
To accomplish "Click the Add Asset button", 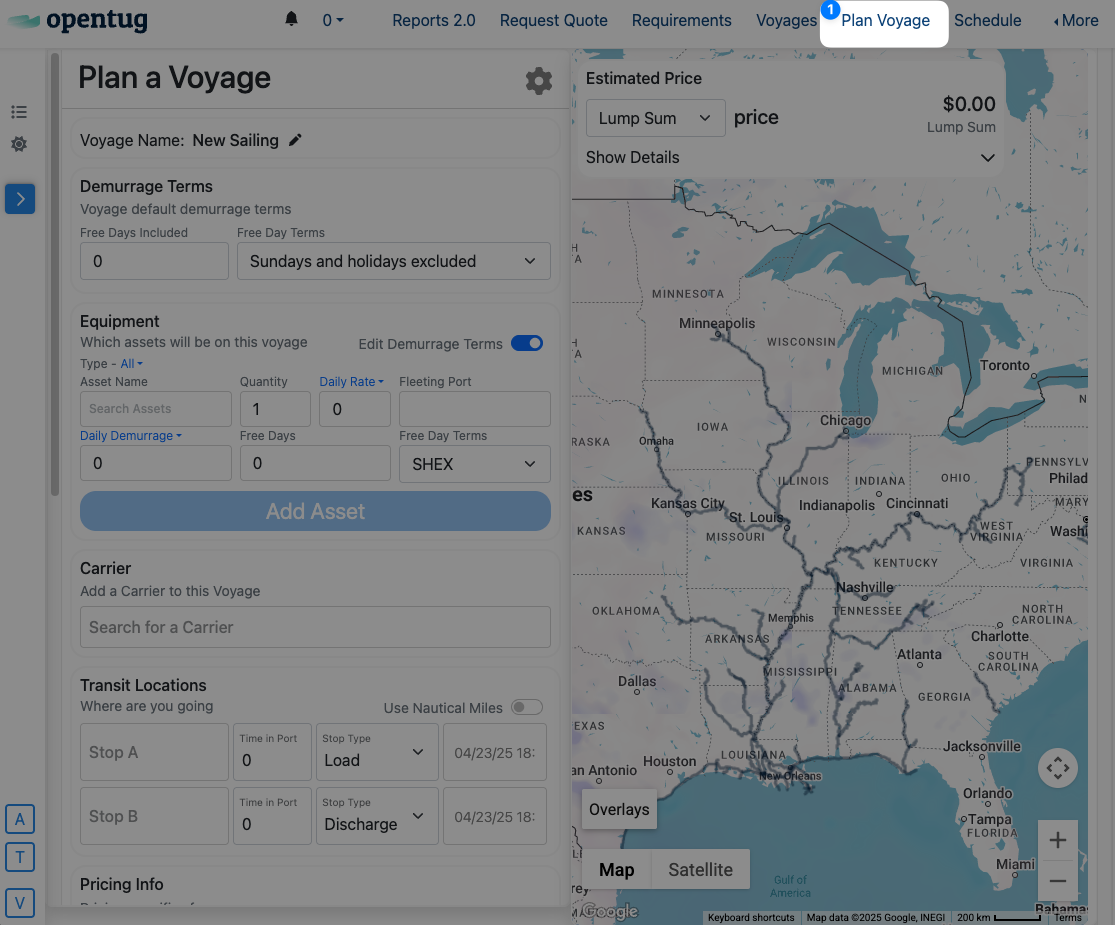I will [315, 511].
